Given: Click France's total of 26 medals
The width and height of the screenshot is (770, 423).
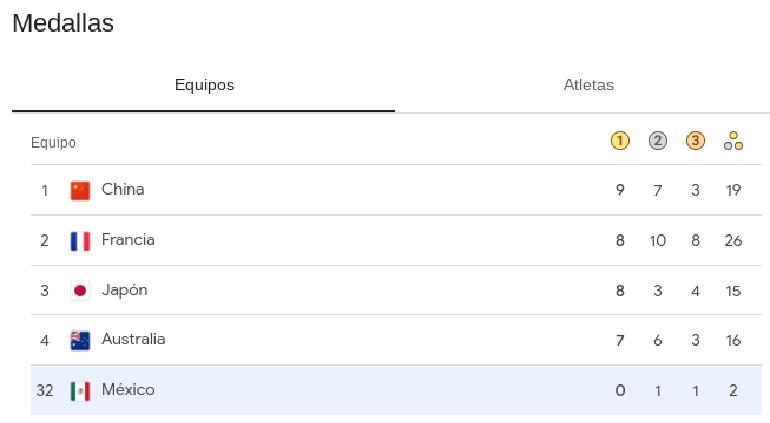Looking at the screenshot, I should pyautogui.click(x=733, y=241).
